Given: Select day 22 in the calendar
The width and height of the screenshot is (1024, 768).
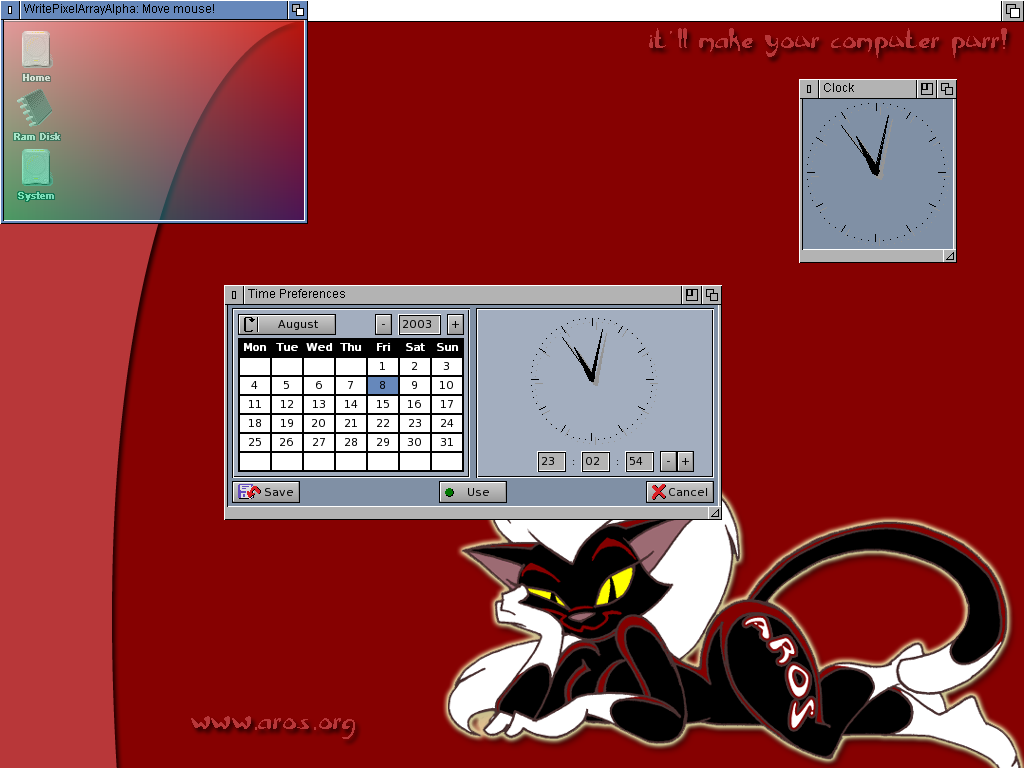Looking at the screenshot, I should (383, 423).
